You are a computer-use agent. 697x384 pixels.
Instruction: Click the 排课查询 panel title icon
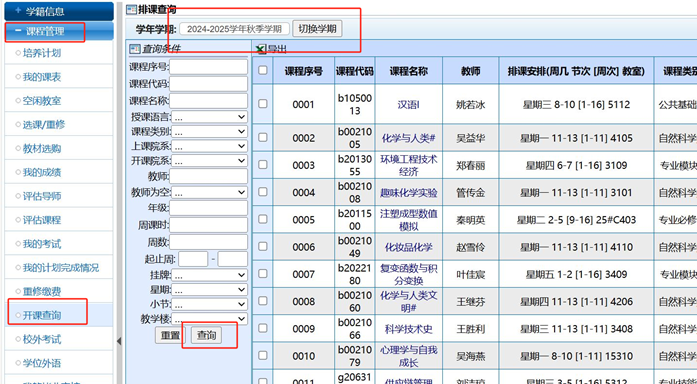[131, 9]
